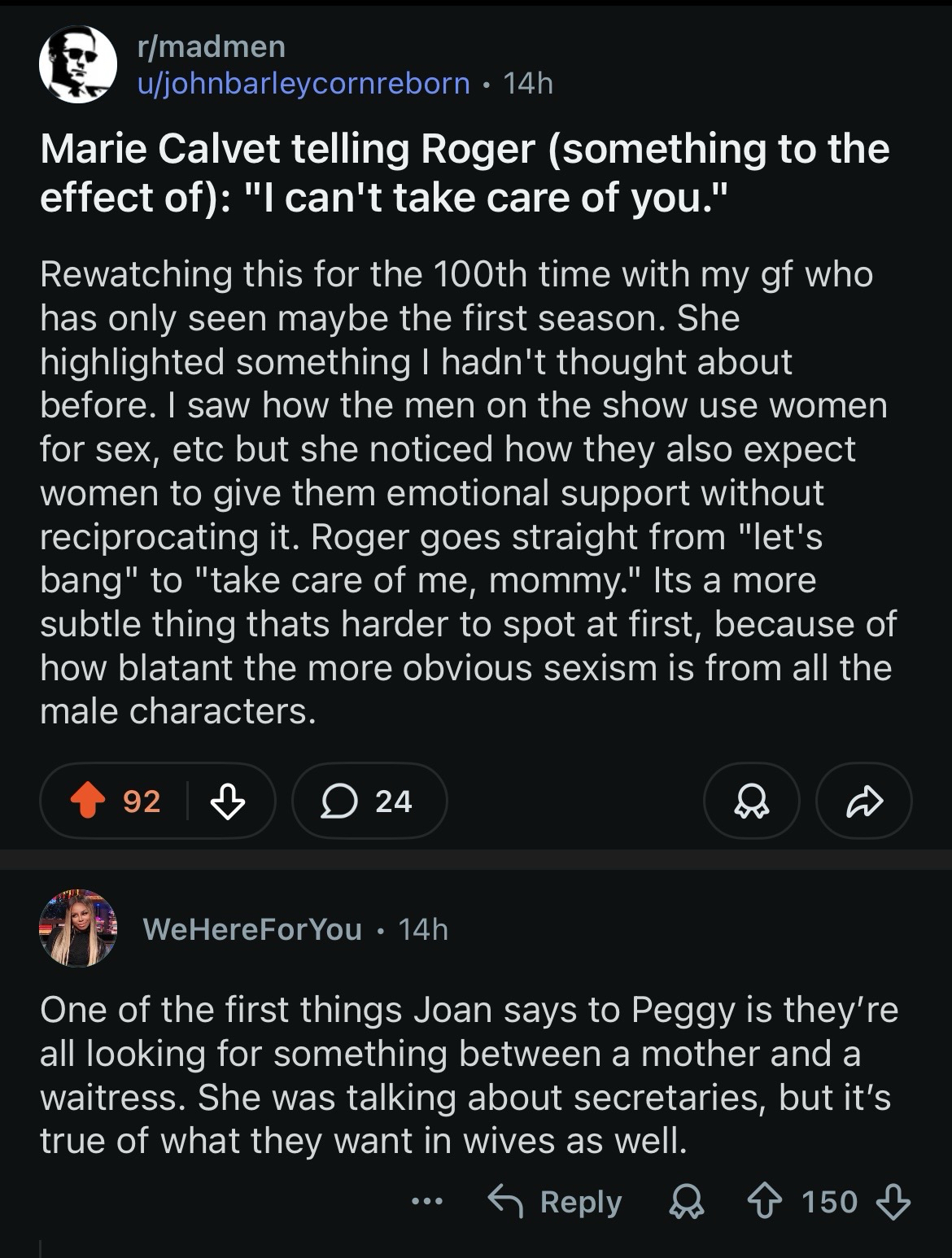The height and width of the screenshot is (1258, 952).
Task: Tap the comment text about Joan and Peggy
Action: tap(468, 1074)
